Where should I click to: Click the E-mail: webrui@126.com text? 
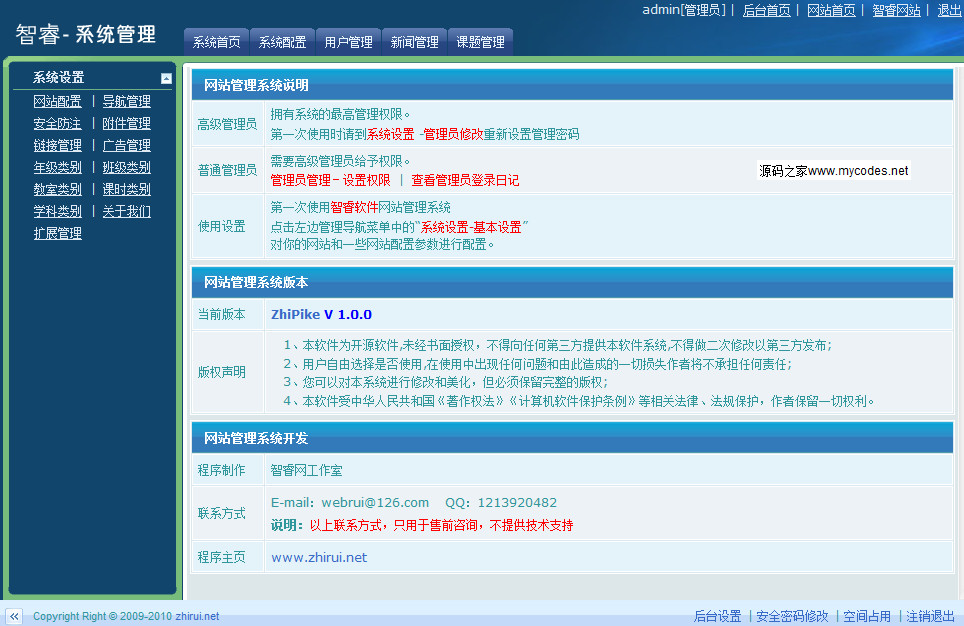350,502
